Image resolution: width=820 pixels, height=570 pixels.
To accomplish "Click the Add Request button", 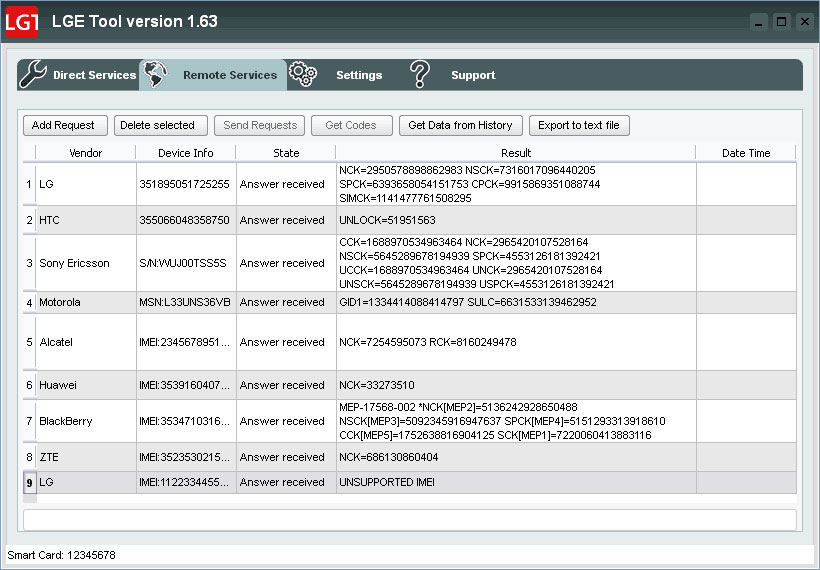I will (65, 126).
